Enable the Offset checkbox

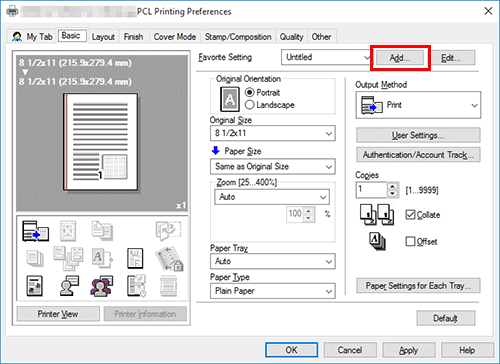pyautogui.click(x=410, y=241)
